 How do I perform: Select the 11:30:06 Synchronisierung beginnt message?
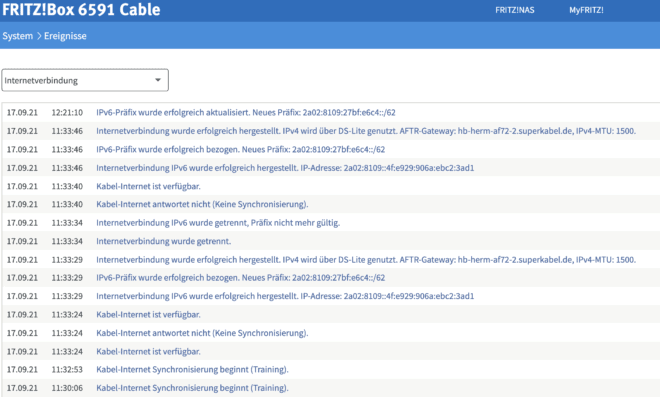(192, 388)
